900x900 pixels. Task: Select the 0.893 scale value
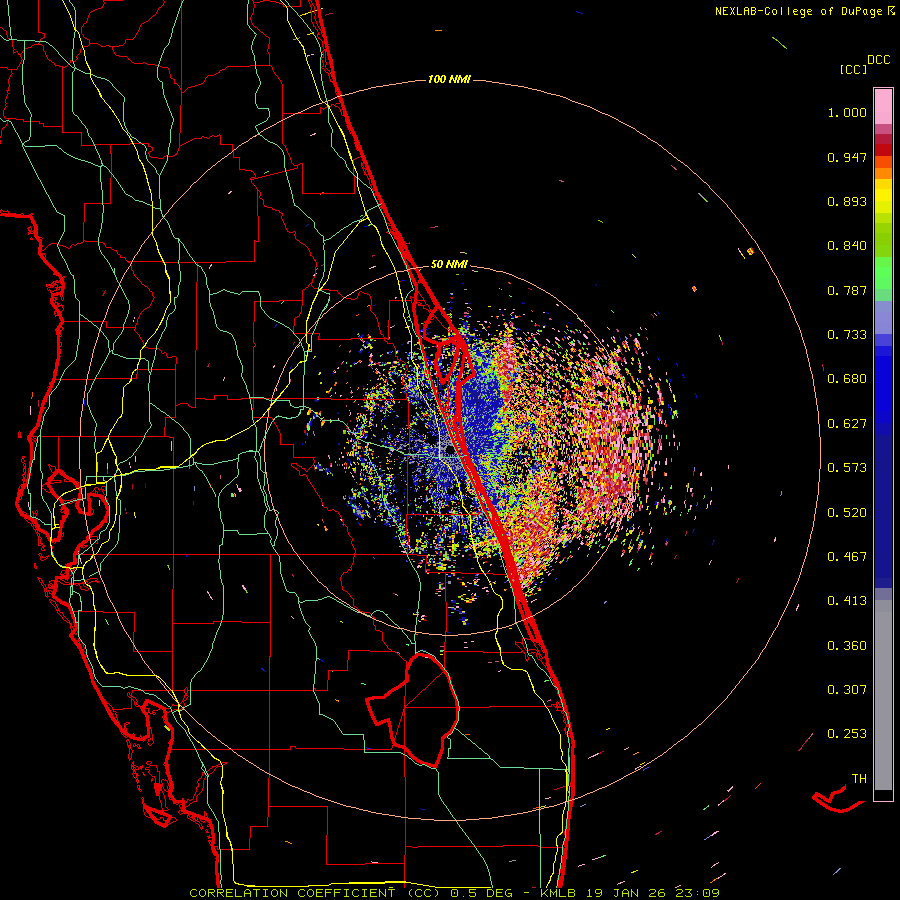click(847, 201)
